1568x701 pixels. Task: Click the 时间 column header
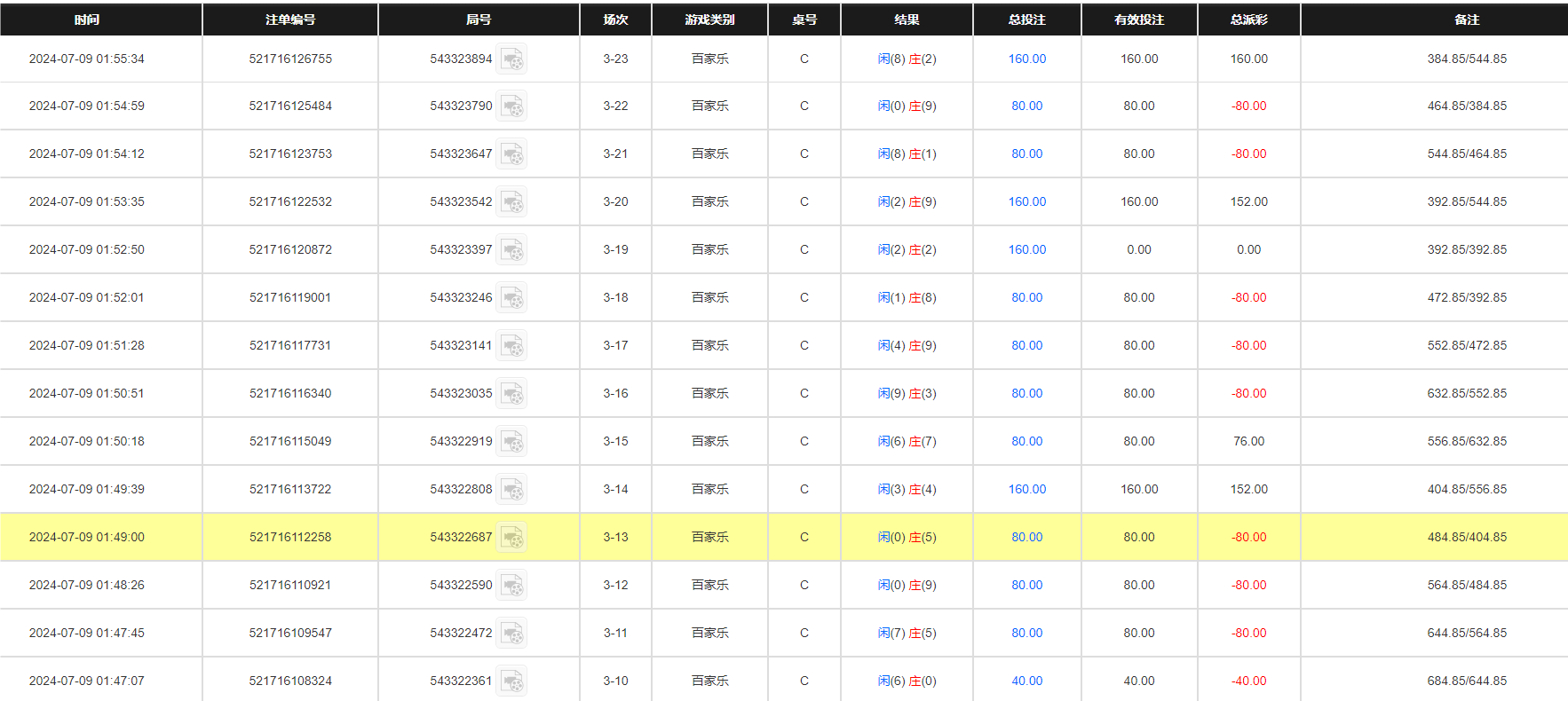click(87, 20)
